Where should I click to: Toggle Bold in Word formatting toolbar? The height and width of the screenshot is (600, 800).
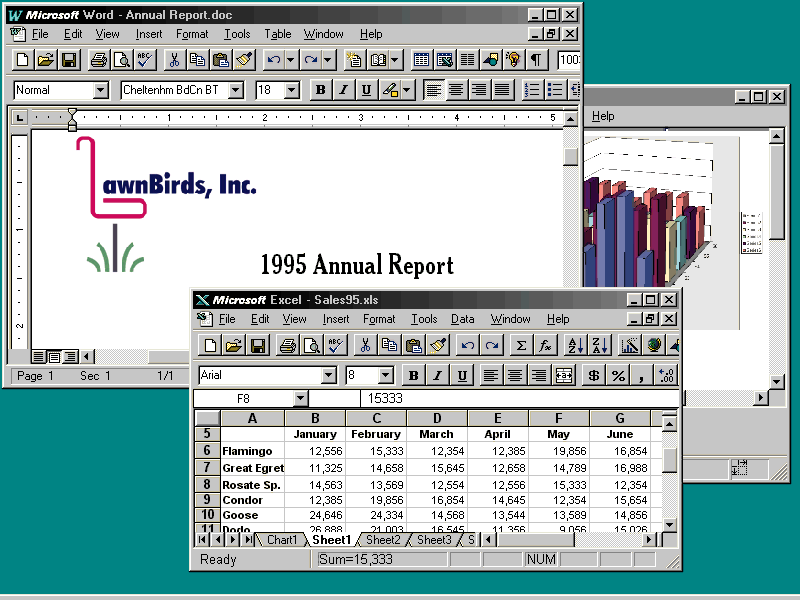tap(320, 90)
